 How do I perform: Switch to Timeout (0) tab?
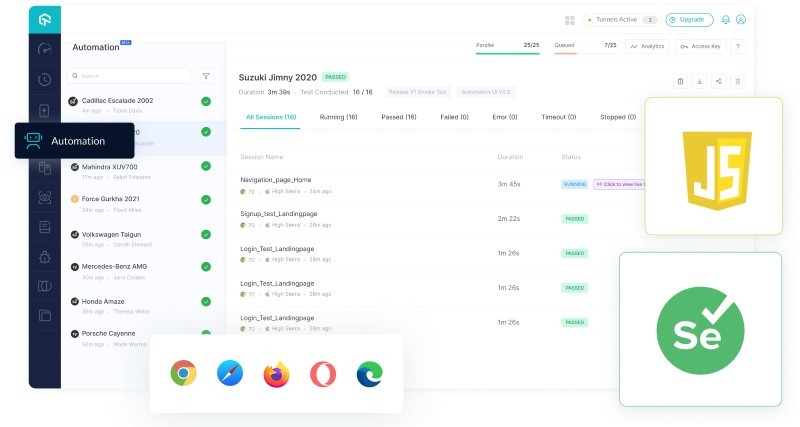[x=559, y=117]
